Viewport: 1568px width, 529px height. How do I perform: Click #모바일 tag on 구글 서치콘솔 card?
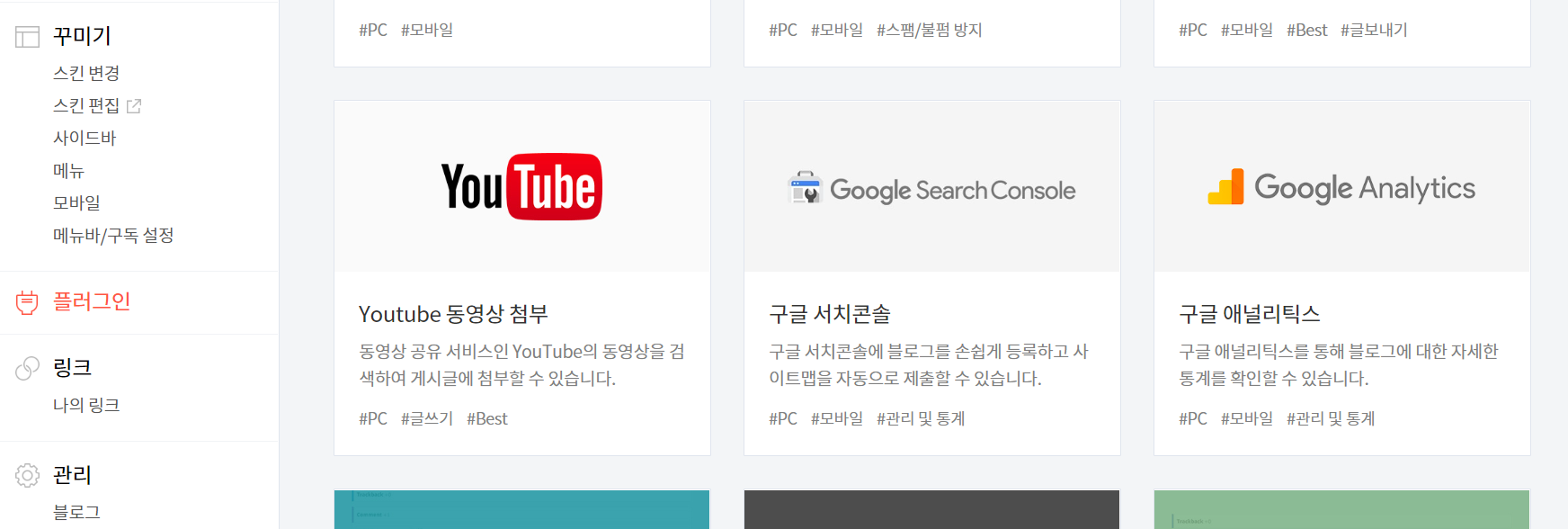tap(837, 419)
